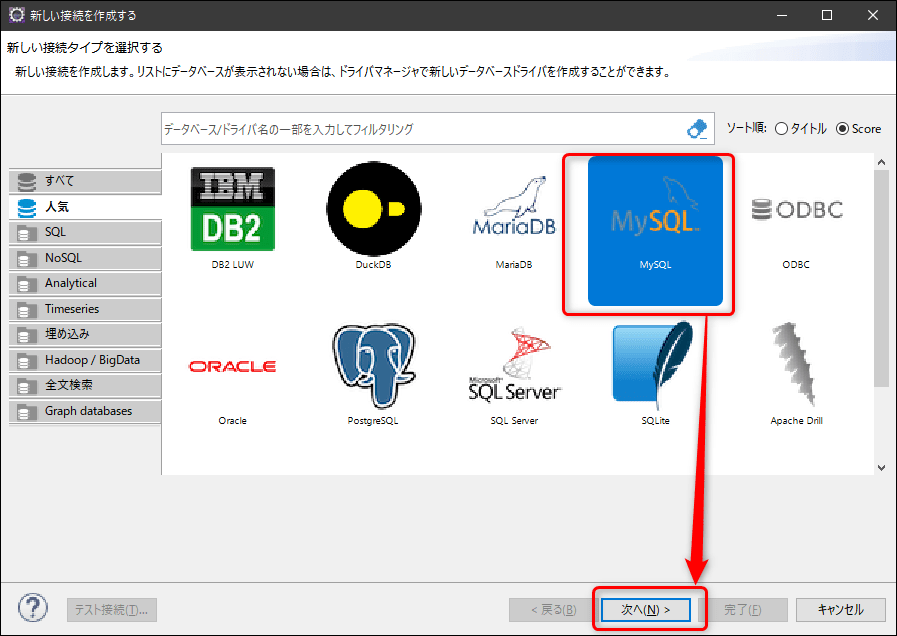Open the 全文検索 category

click(x=85, y=385)
